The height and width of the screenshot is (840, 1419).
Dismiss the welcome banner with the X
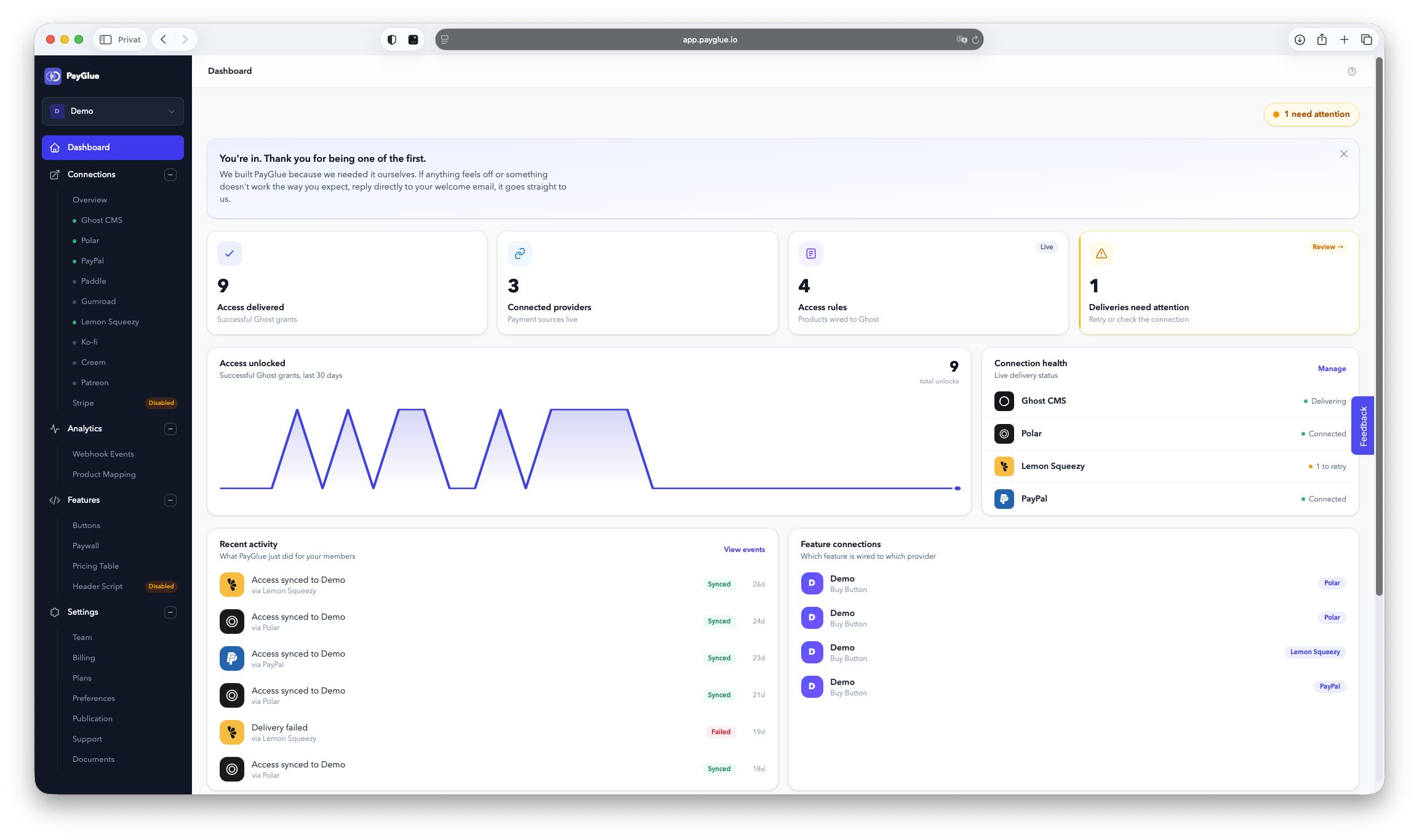point(1344,154)
